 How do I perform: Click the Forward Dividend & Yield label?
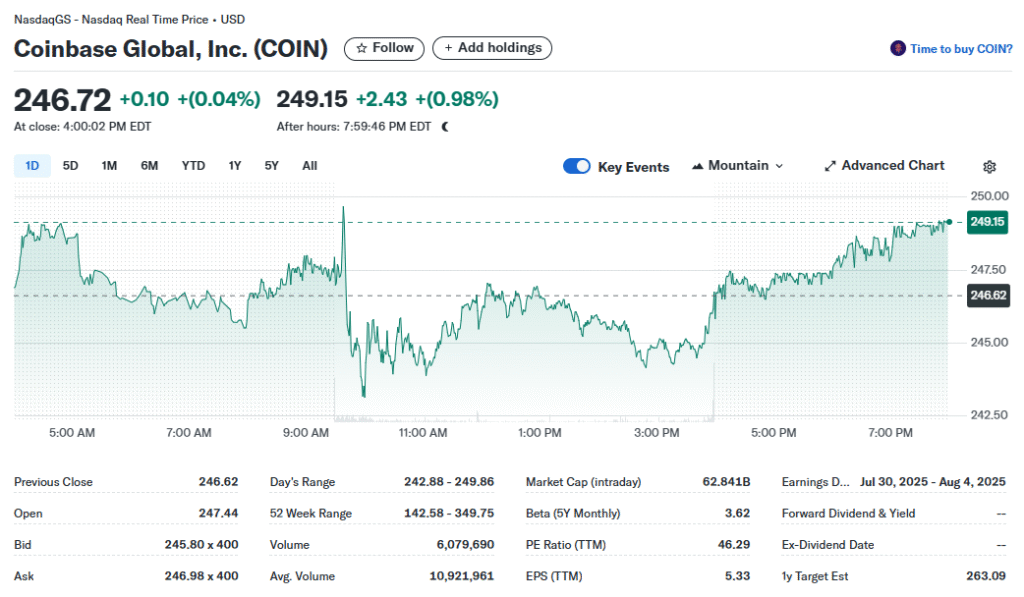click(x=848, y=513)
